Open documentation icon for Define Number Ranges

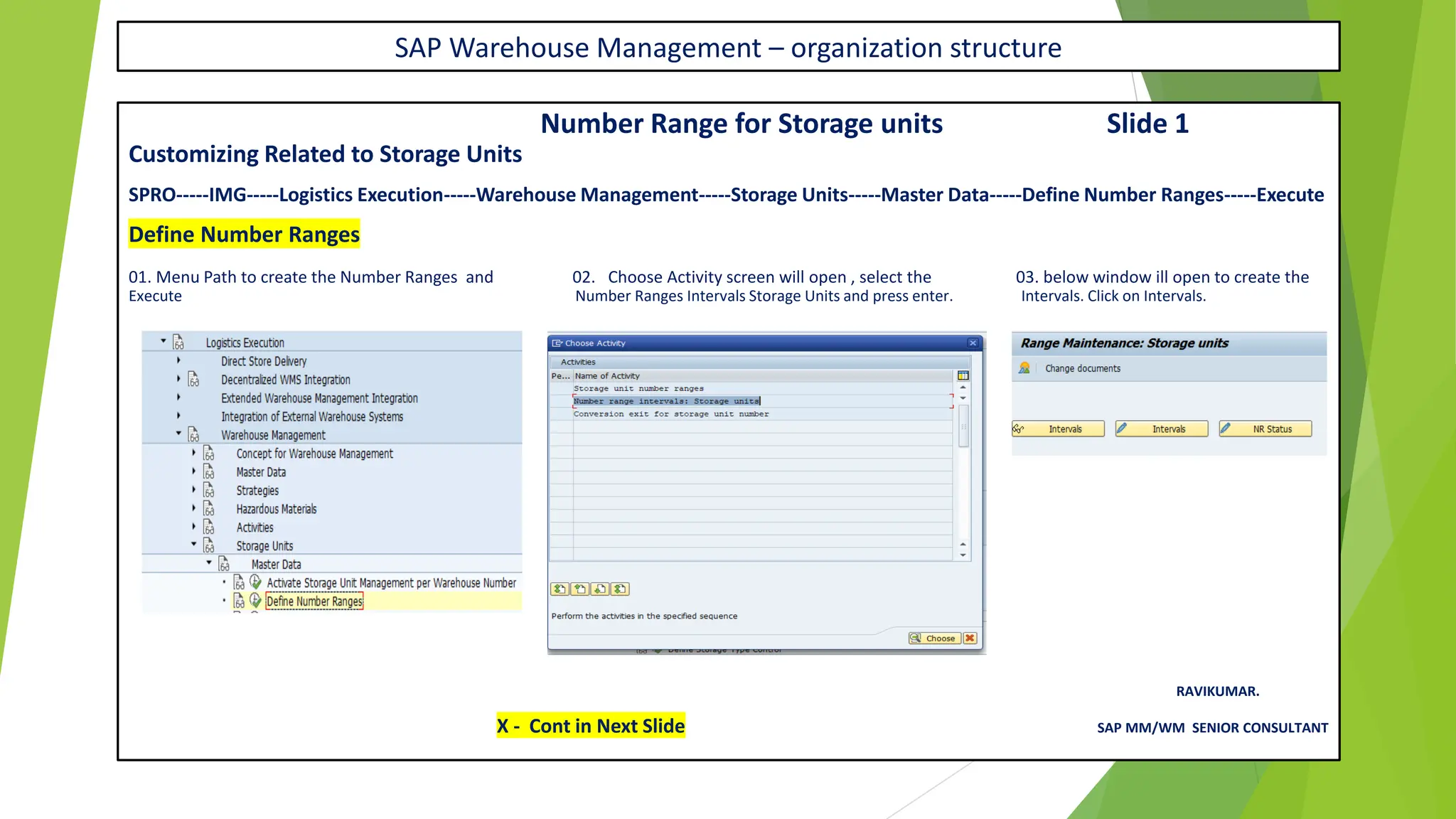click(x=240, y=601)
